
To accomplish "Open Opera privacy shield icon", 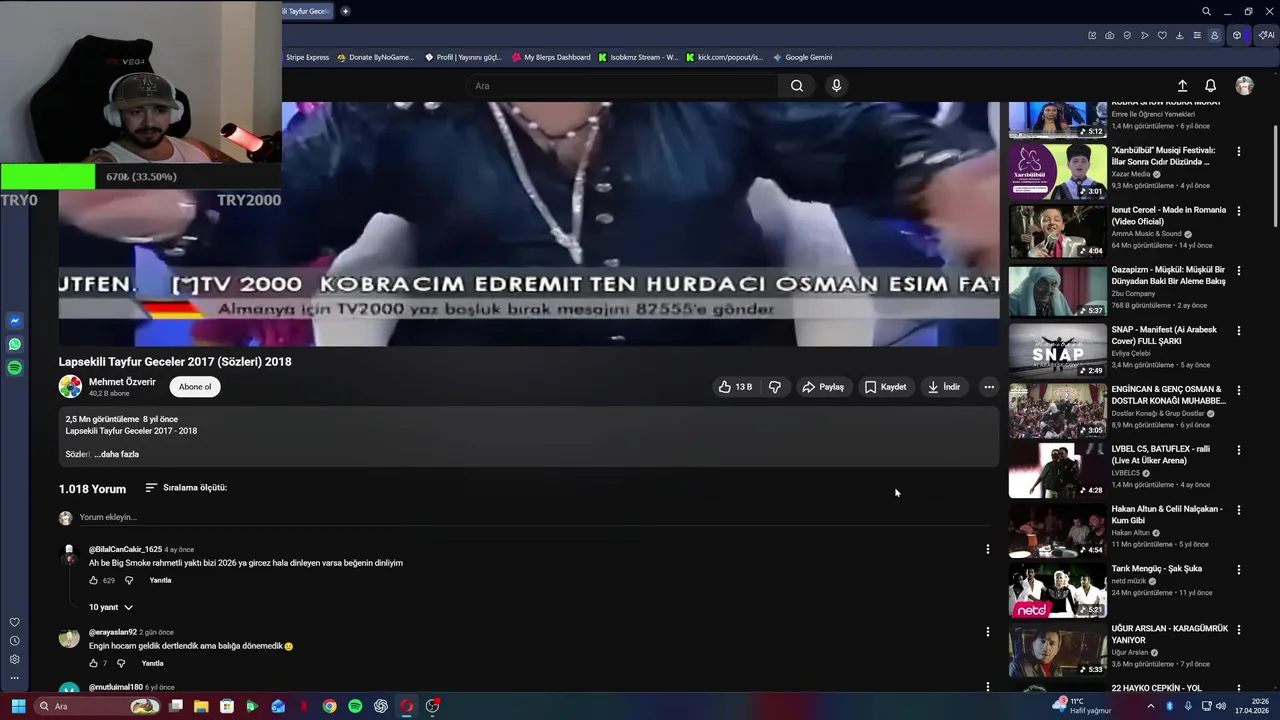I will (x=1127, y=35).
